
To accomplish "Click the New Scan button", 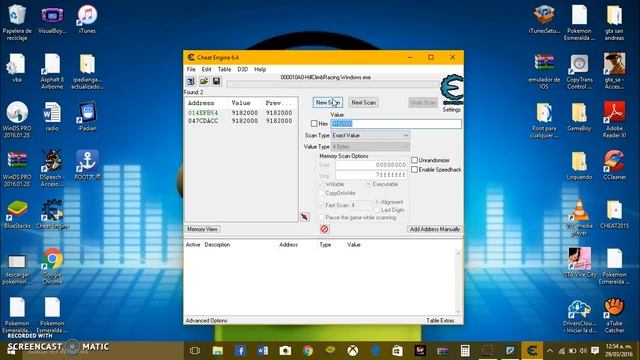I will pos(328,102).
